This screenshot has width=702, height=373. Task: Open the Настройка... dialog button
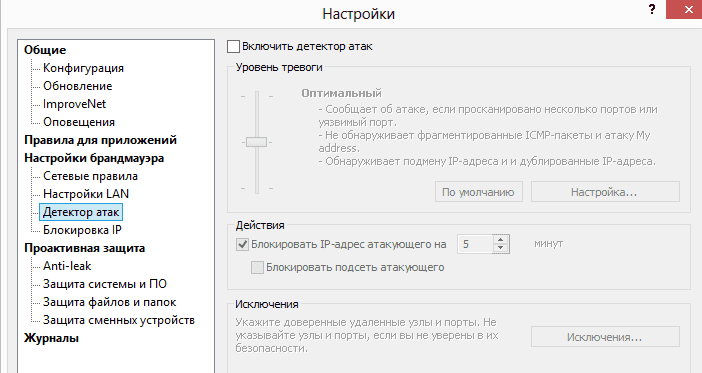605,192
